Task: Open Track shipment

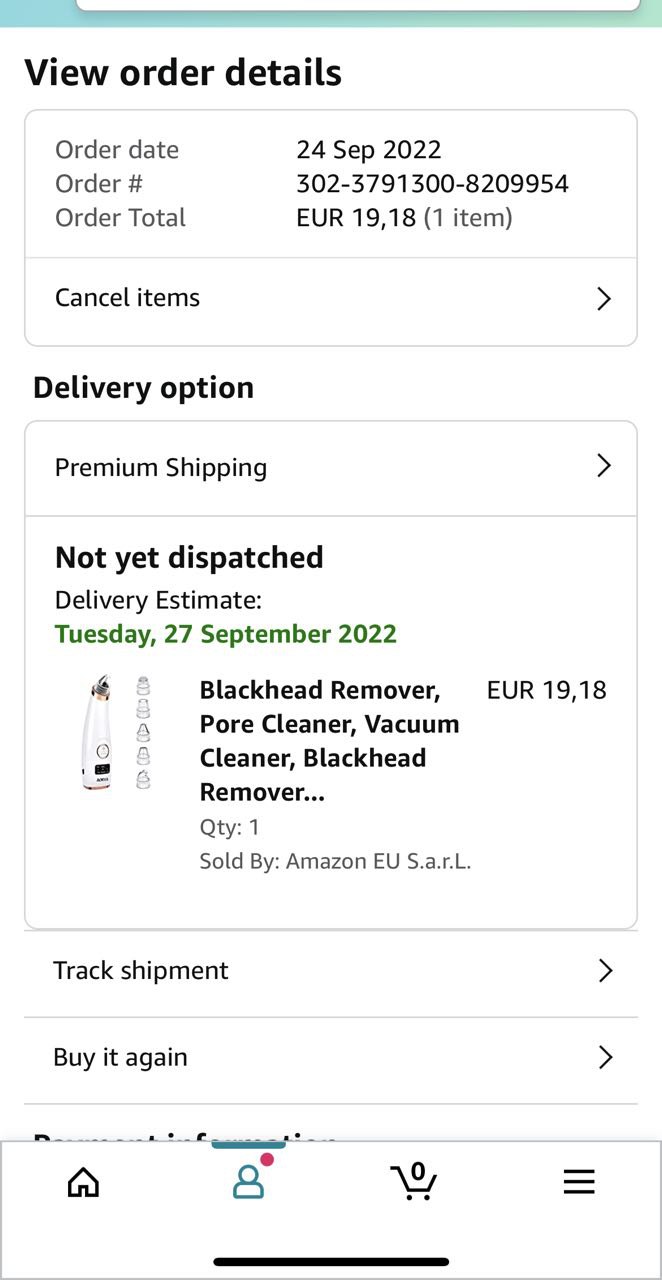Action: [141, 971]
